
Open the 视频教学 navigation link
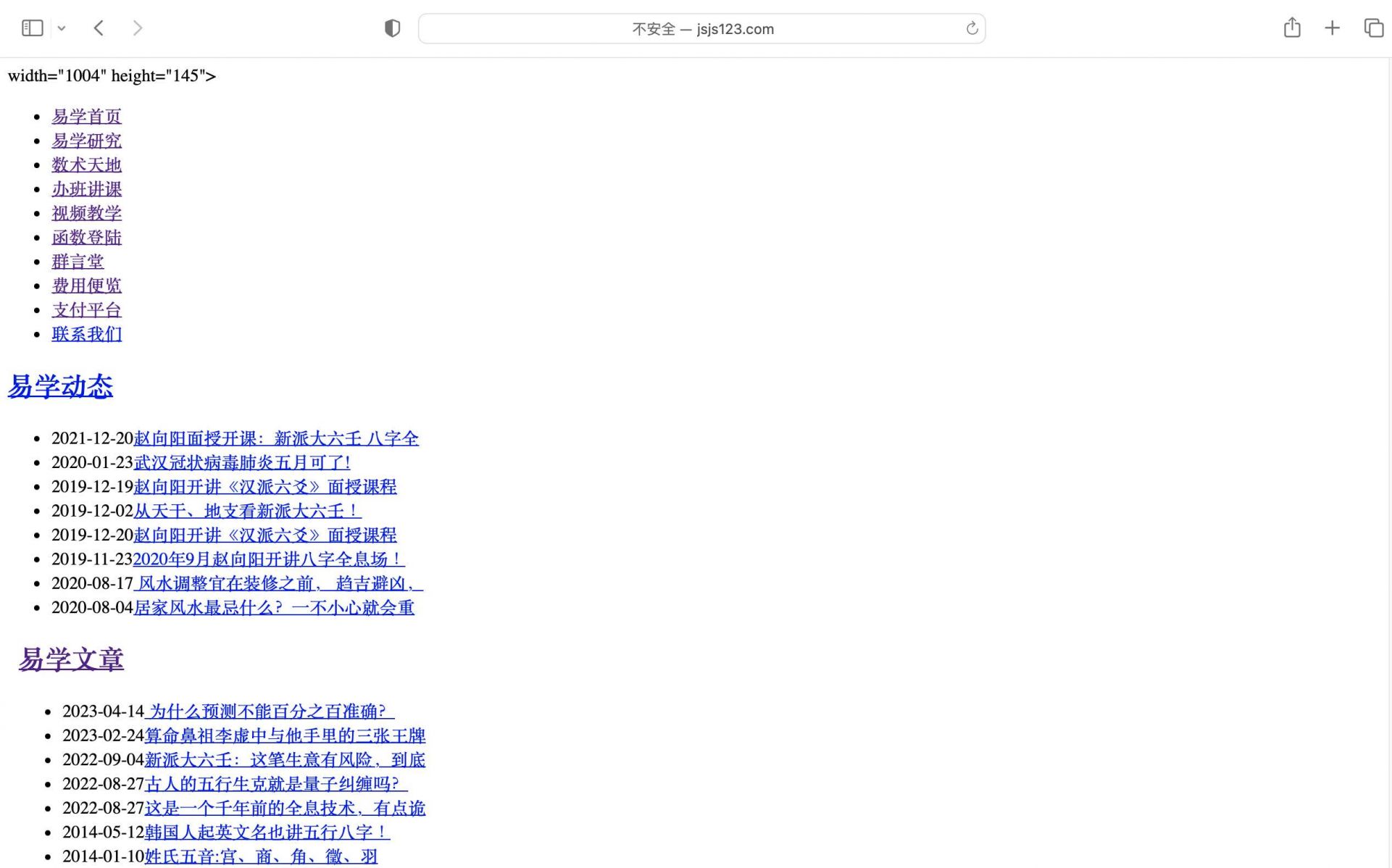(86, 213)
